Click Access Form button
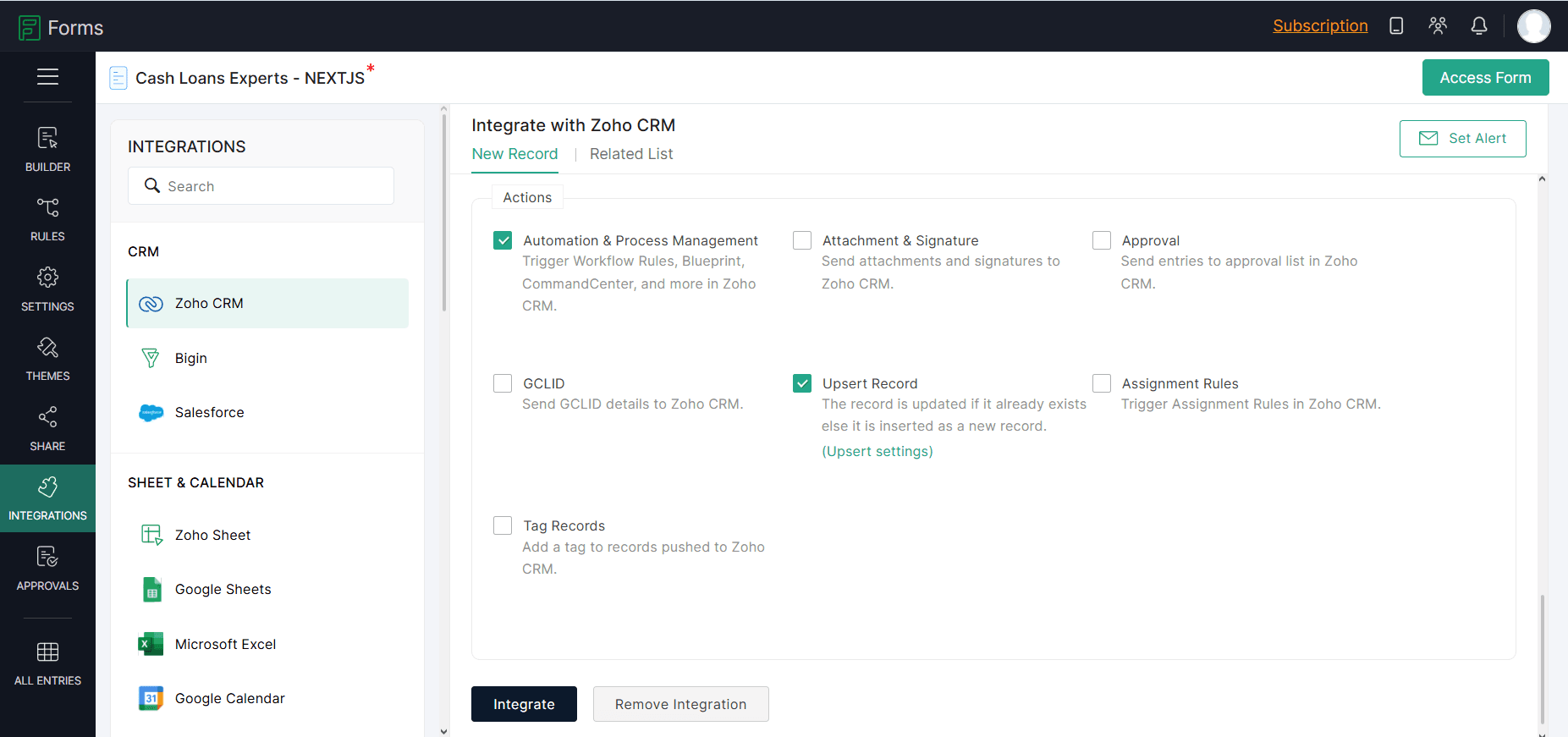 1485,78
